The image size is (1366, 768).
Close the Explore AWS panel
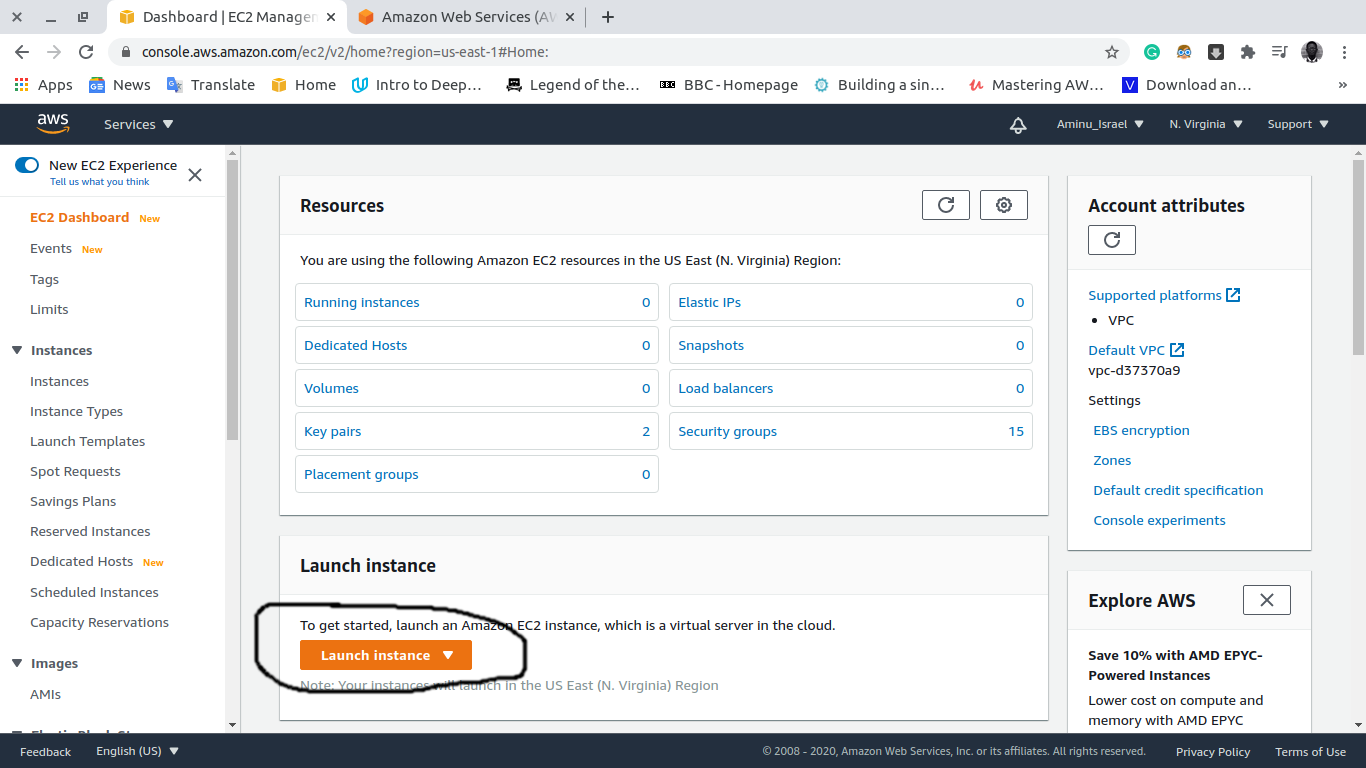coord(1267,600)
